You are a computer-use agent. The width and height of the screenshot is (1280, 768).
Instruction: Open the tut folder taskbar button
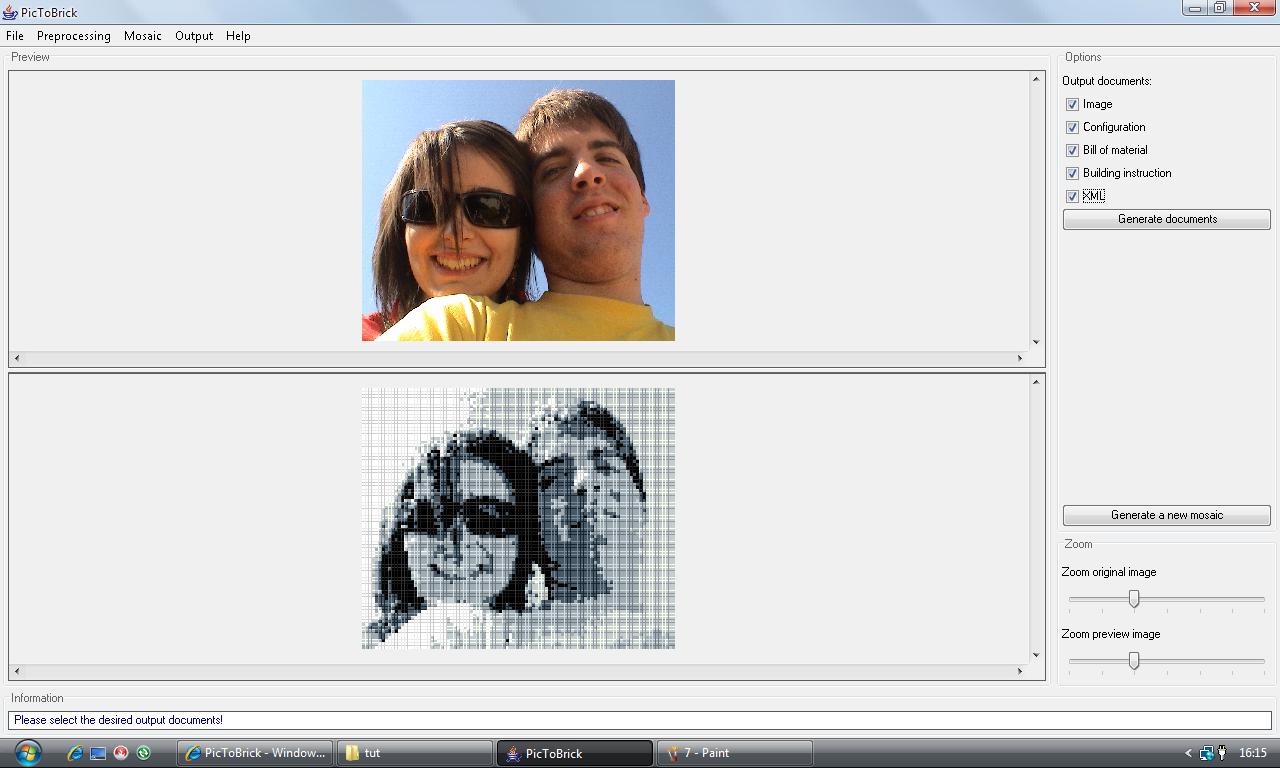414,753
